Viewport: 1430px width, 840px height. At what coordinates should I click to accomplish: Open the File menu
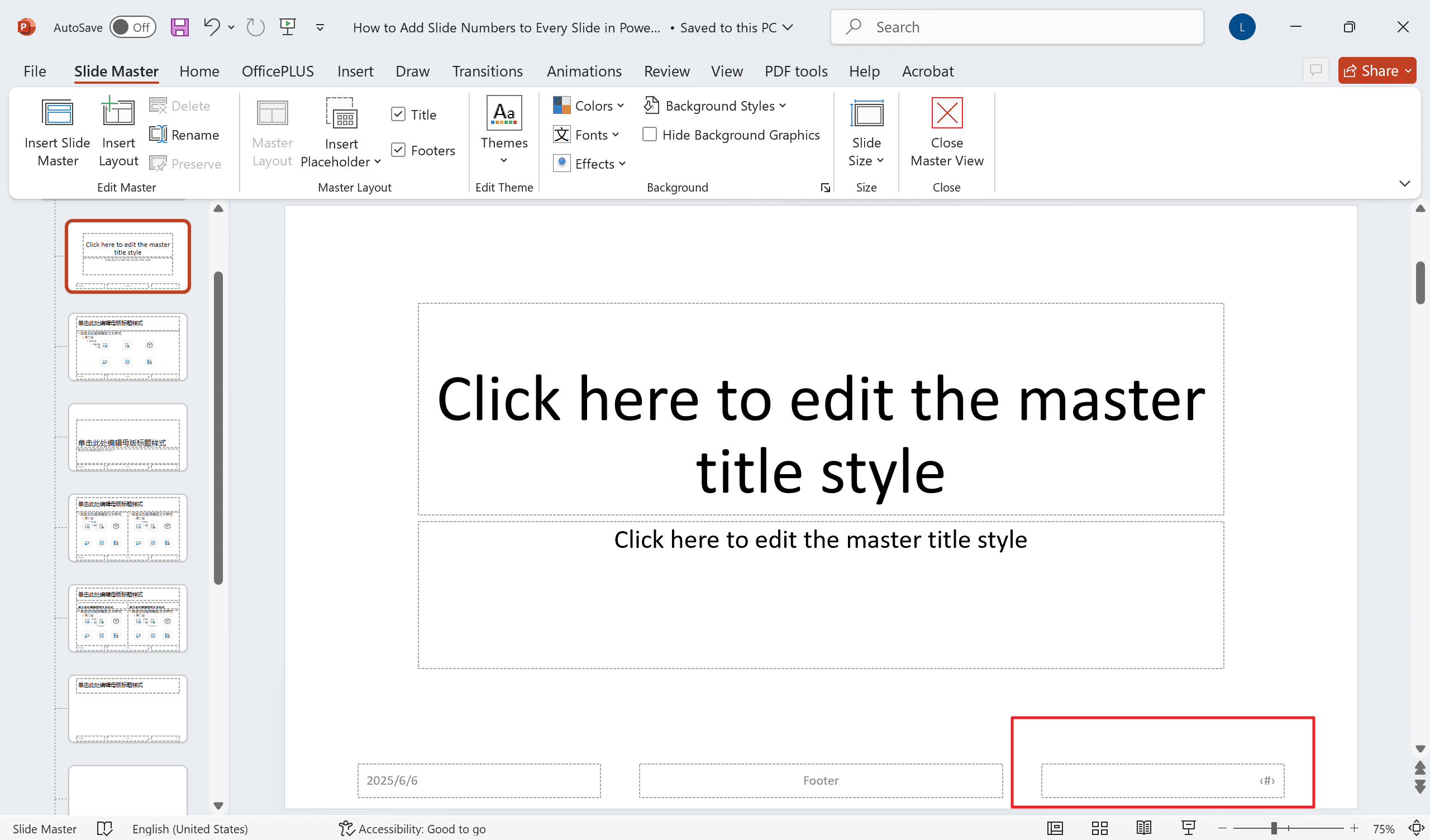coord(35,71)
